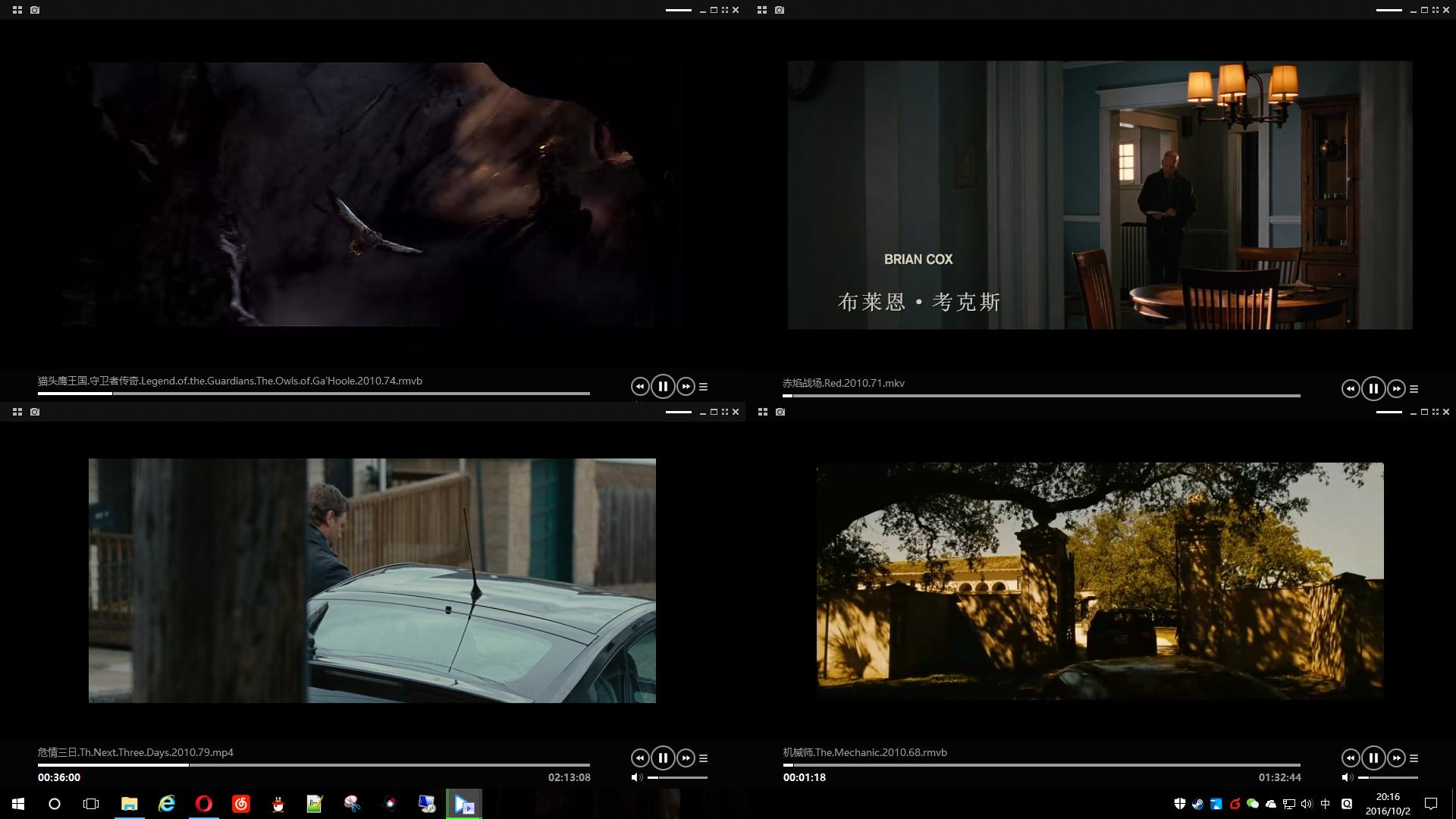Click the Legend.of.the.Guardians file name
Viewport: 1456px width, 819px height.
pos(230,381)
